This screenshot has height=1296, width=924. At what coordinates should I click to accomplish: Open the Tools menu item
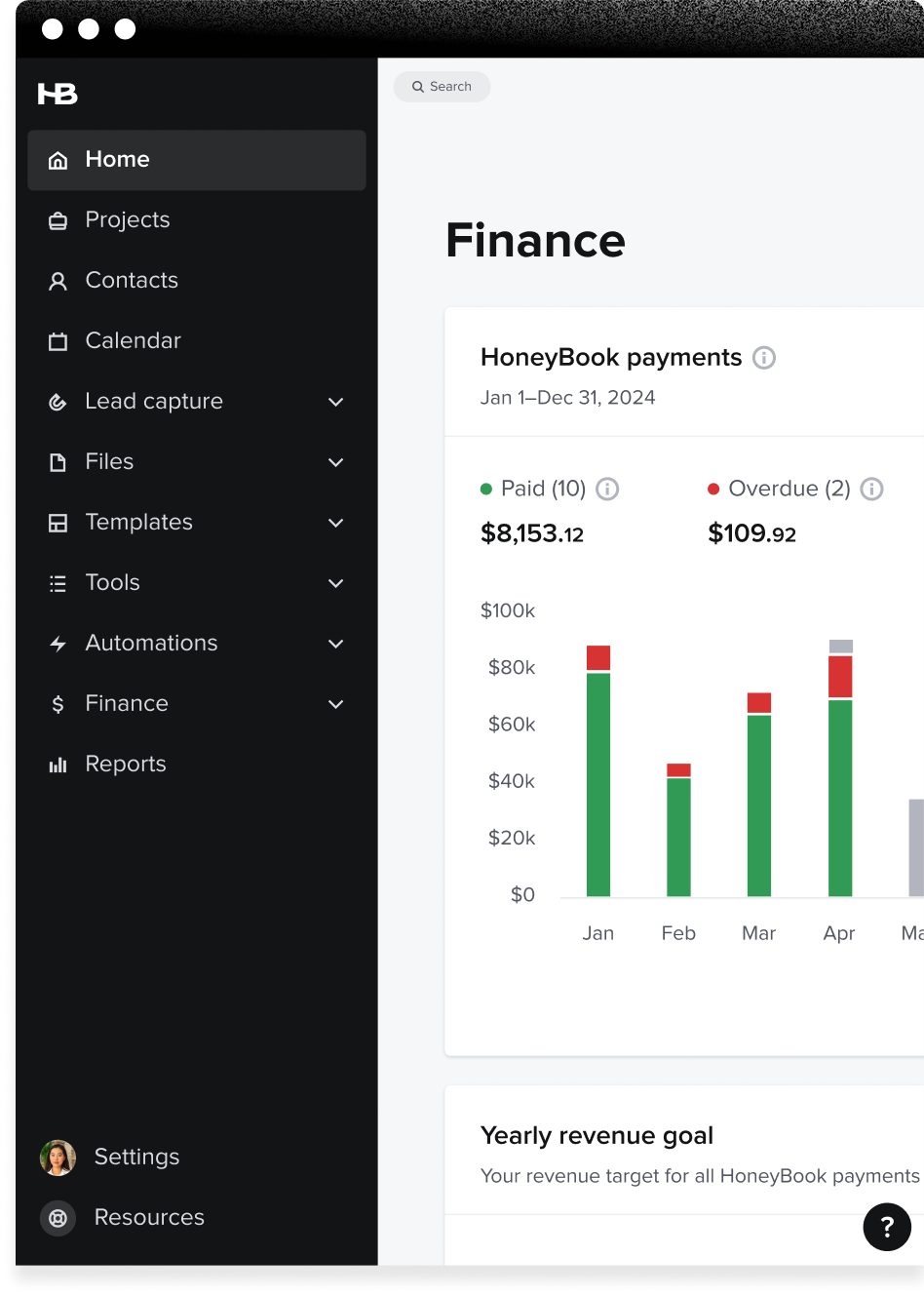(x=112, y=583)
